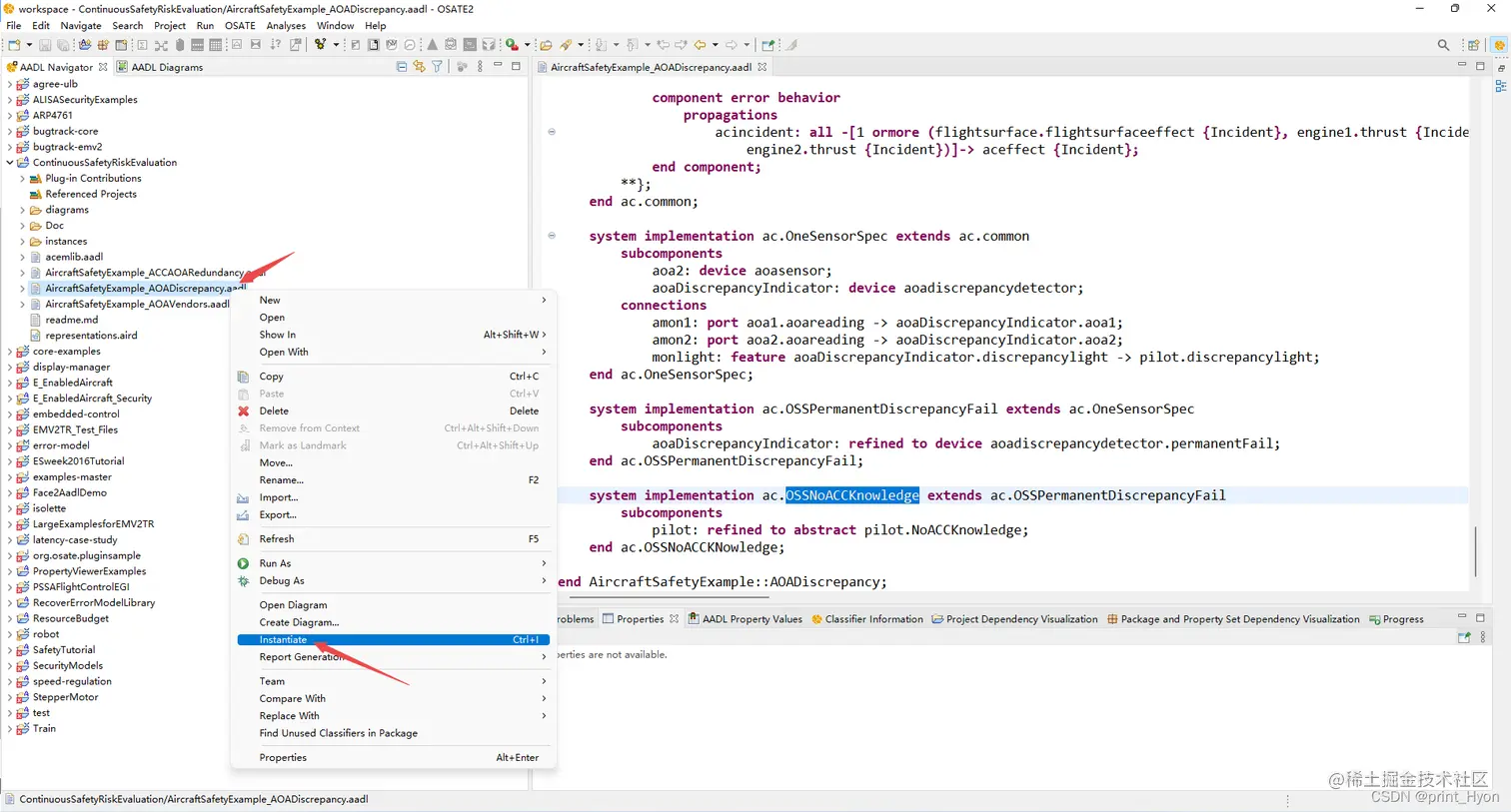
Task: Open the Analyses menu
Action: [x=286, y=26]
